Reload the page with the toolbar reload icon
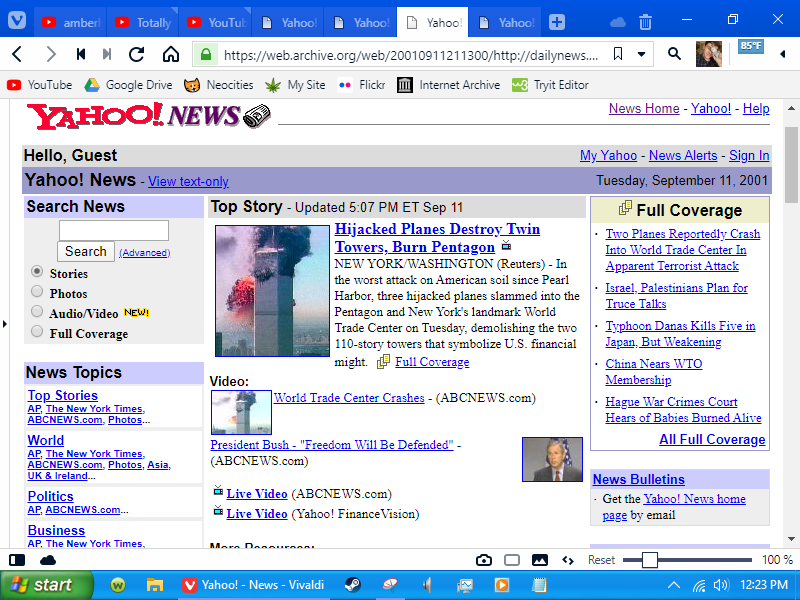Screen dimensions: 800x600 (138, 54)
